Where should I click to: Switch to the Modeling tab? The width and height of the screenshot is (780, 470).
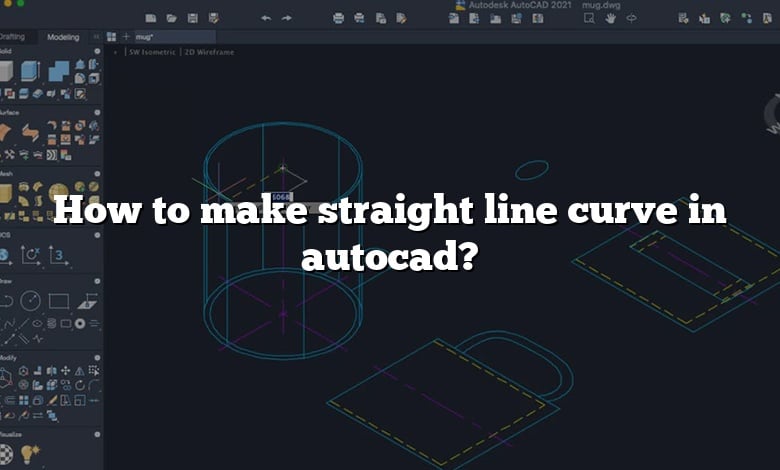(x=63, y=37)
